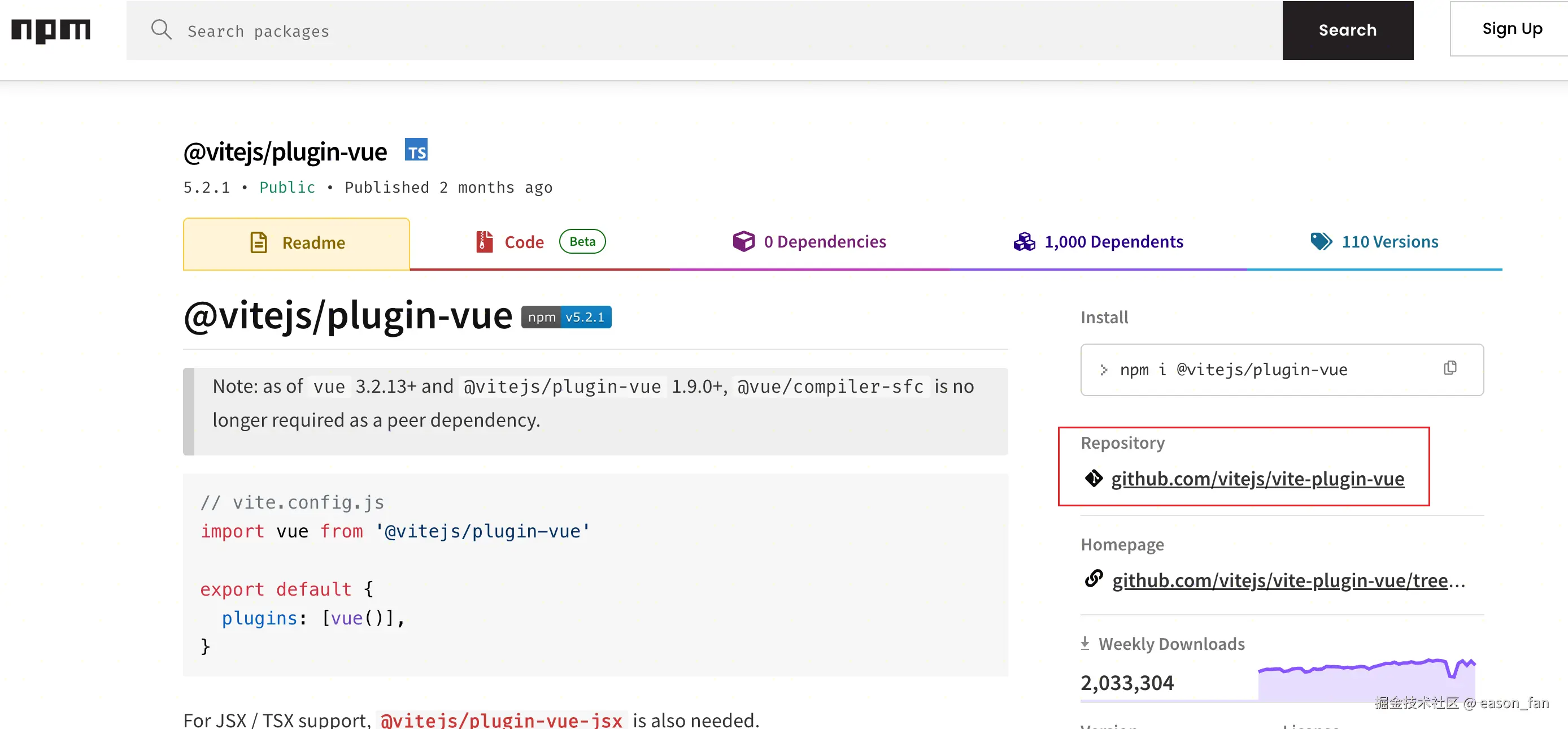The width and height of the screenshot is (1568, 729).
Task: Click the TypeScript TS badge icon
Action: (x=416, y=150)
